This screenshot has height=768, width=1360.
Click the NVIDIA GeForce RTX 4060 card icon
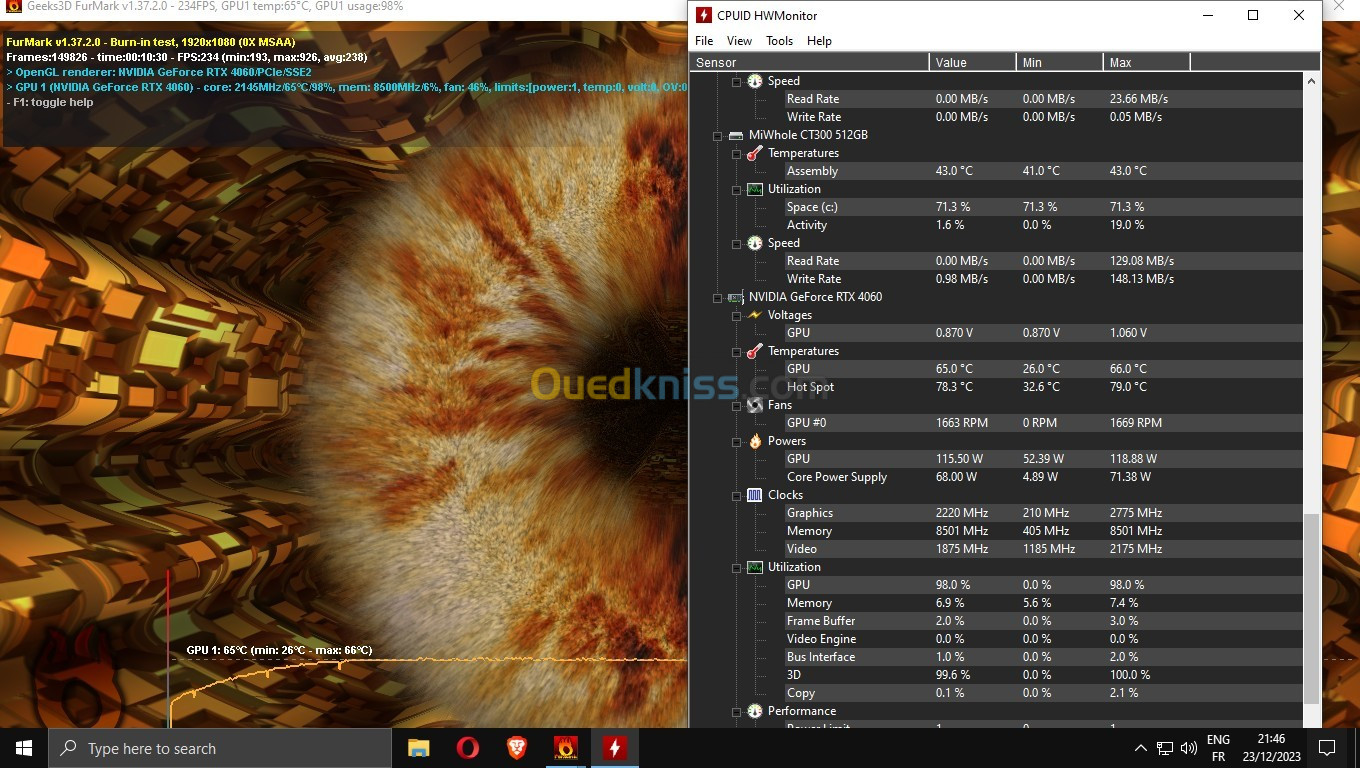tap(736, 297)
